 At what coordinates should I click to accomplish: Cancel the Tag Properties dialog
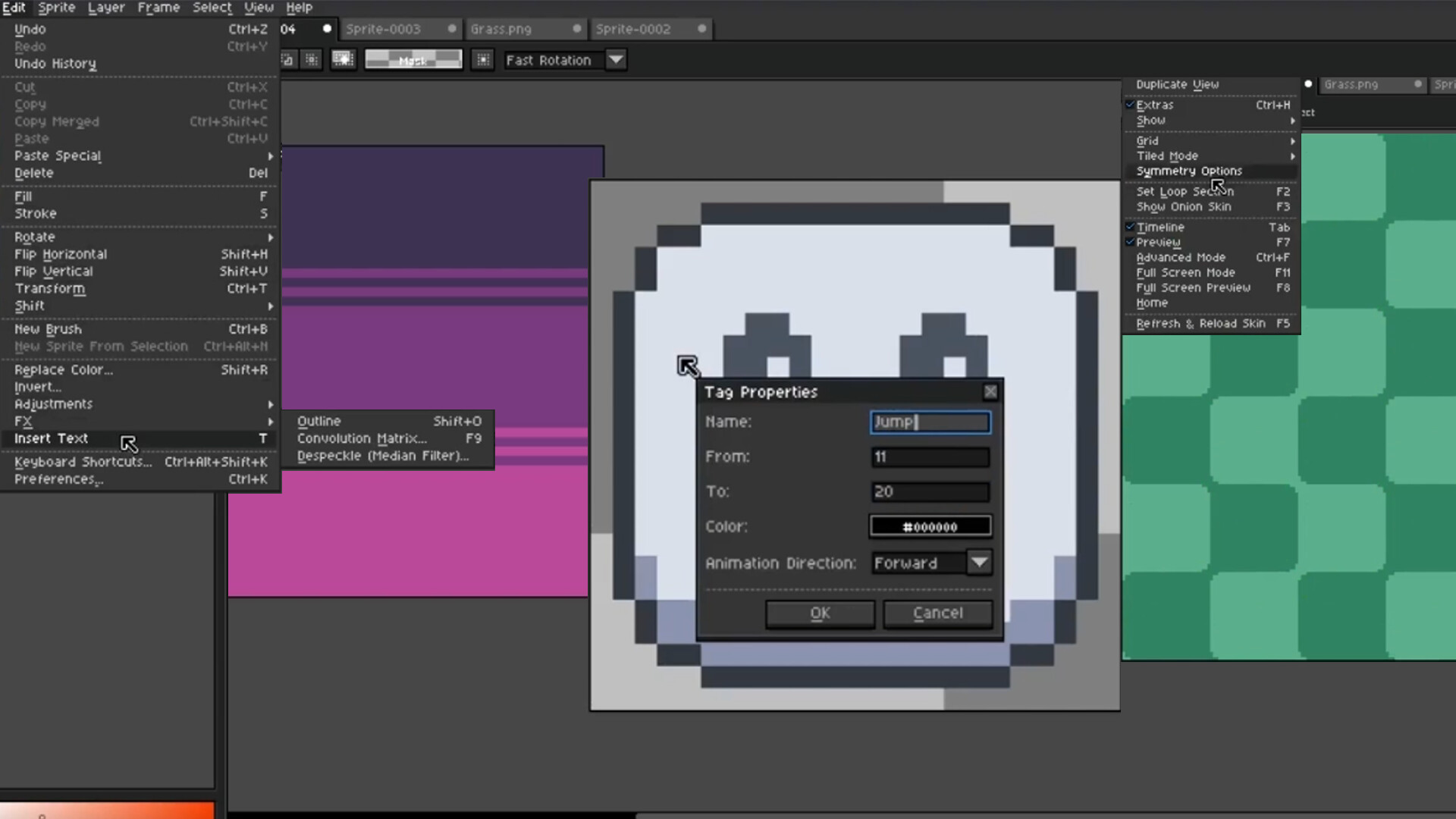(x=937, y=613)
